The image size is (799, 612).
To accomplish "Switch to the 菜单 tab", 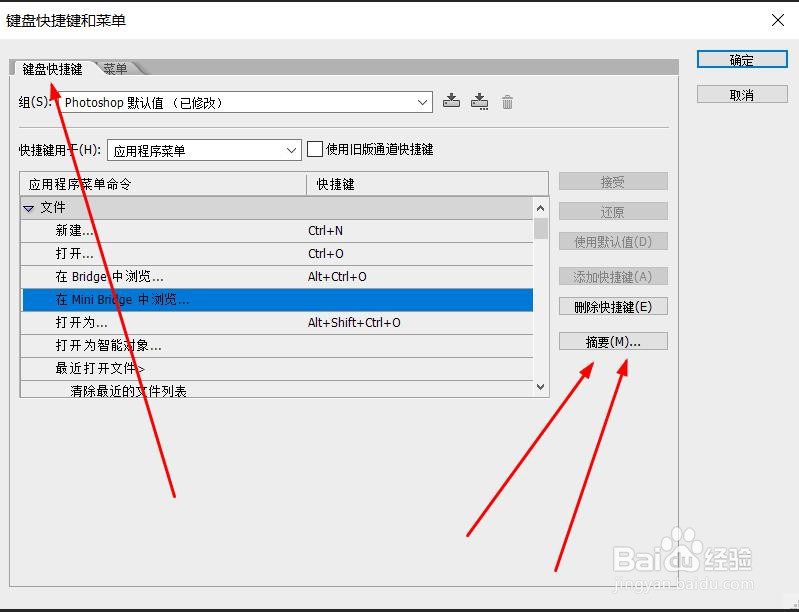I will [x=116, y=68].
